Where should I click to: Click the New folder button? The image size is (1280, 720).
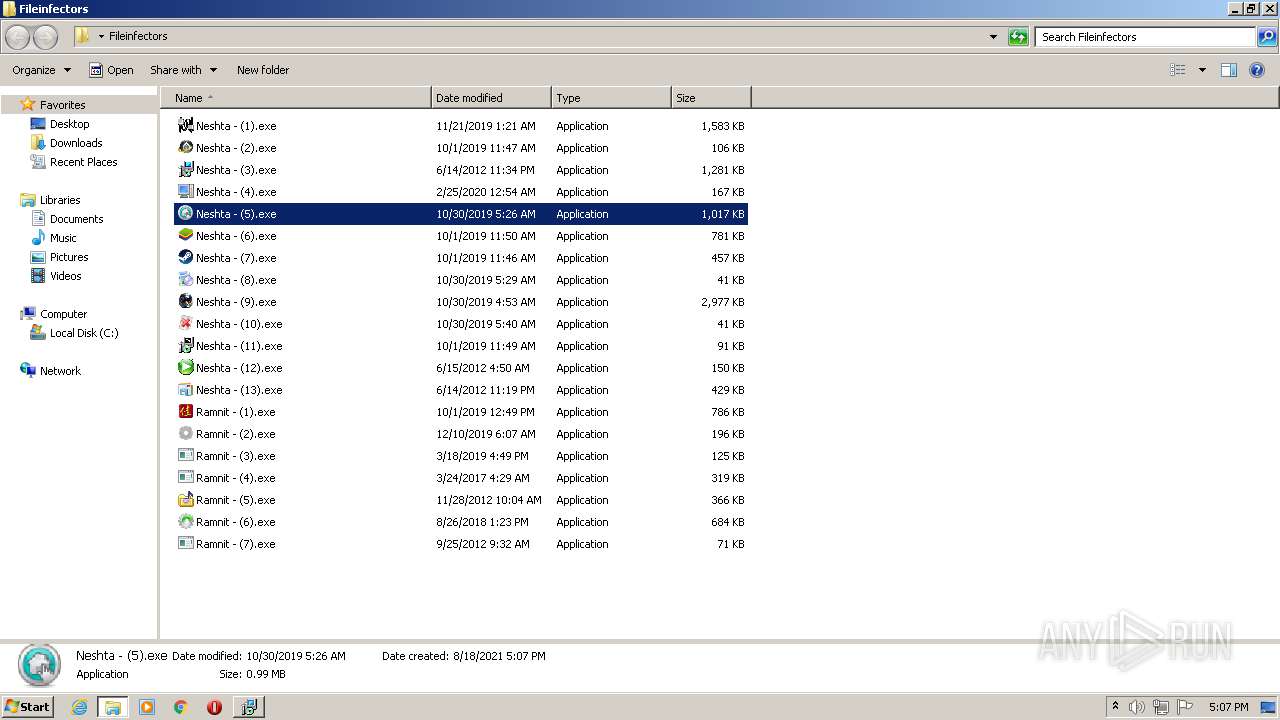[x=263, y=70]
